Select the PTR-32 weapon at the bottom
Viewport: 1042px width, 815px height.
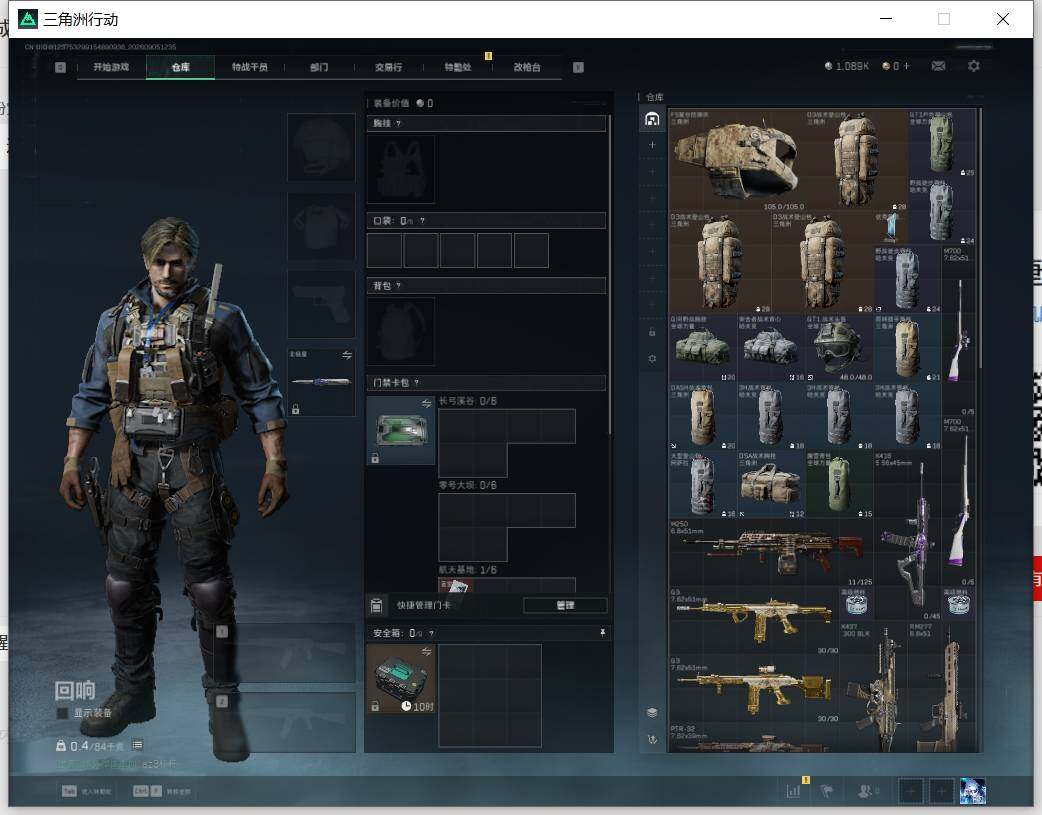[x=754, y=739]
